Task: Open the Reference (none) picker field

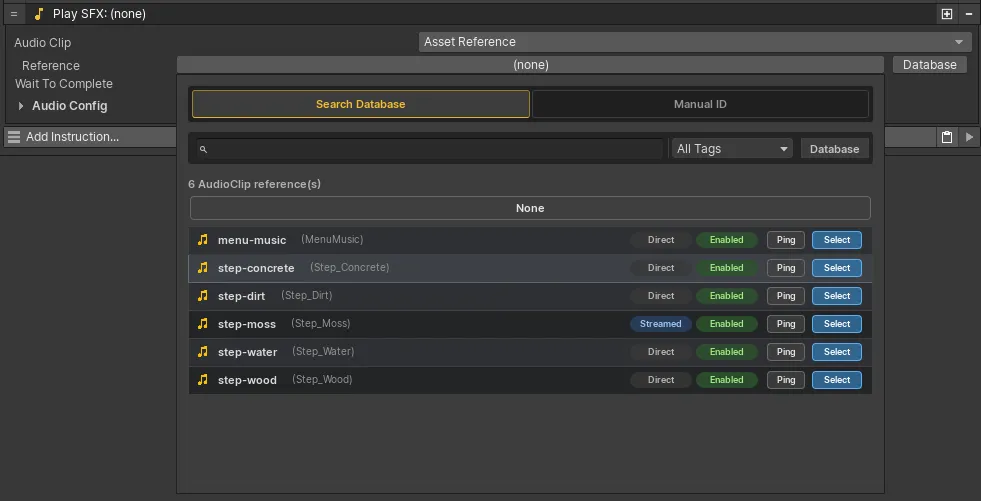Action: [530, 65]
